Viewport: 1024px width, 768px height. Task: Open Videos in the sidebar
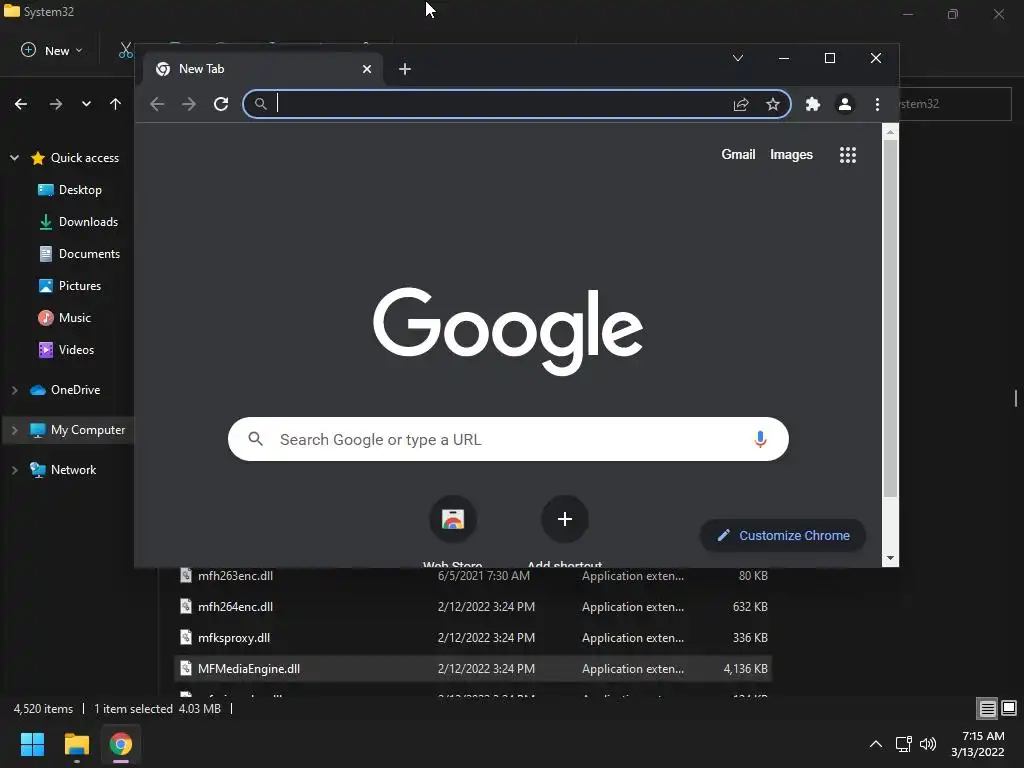[66, 349]
